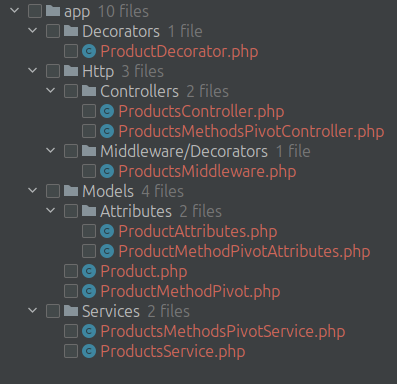
Task: Select the ProductsMethodsPivotController.php file name
Action: coord(251,132)
